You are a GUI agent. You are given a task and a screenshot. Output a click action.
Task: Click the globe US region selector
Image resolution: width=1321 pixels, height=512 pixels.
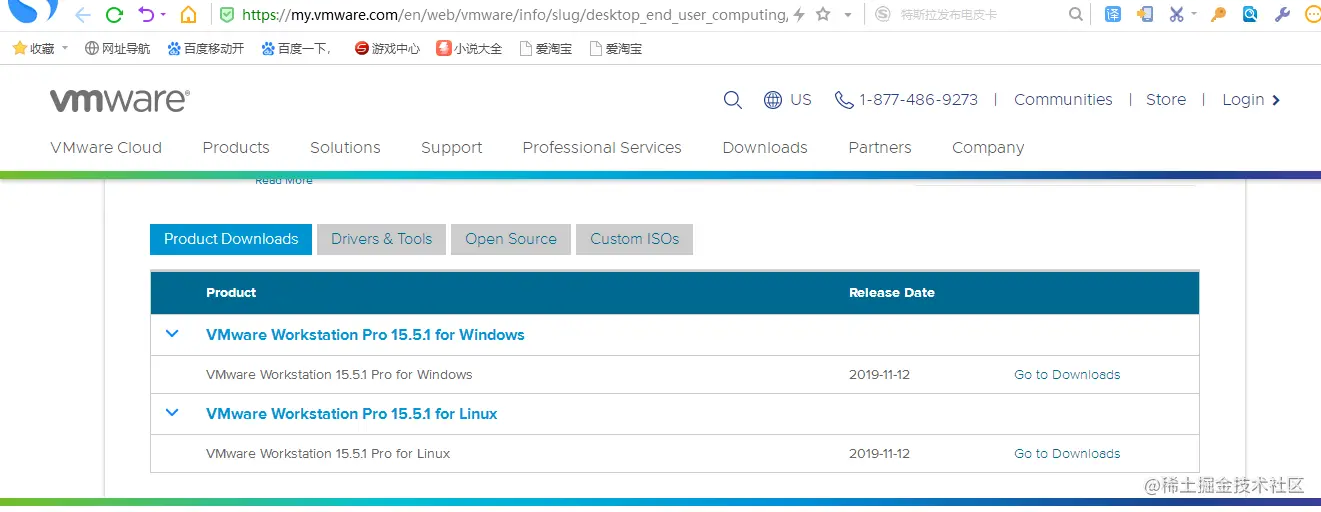click(x=787, y=100)
